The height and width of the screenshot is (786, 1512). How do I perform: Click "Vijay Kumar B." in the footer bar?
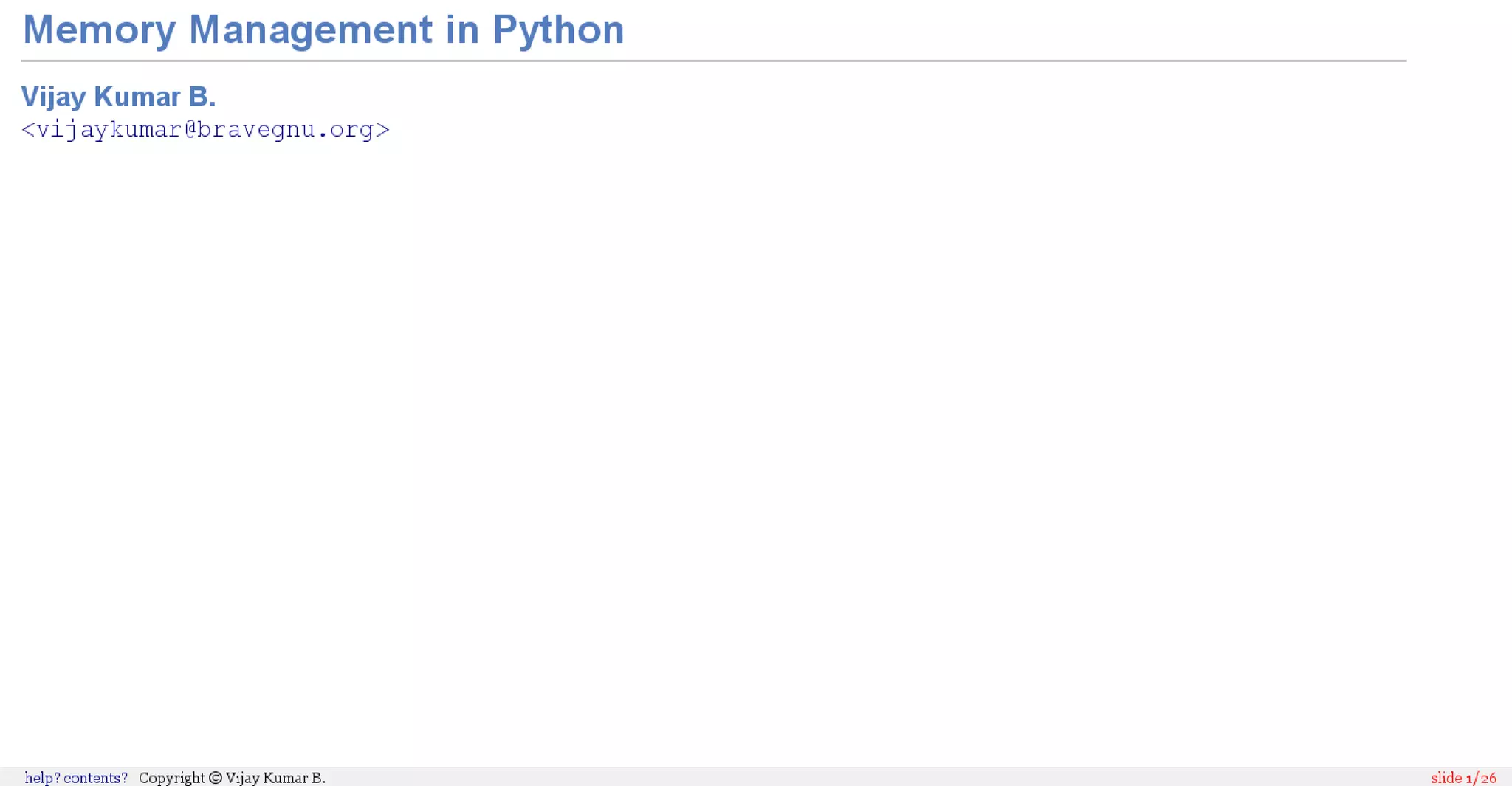click(275, 778)
